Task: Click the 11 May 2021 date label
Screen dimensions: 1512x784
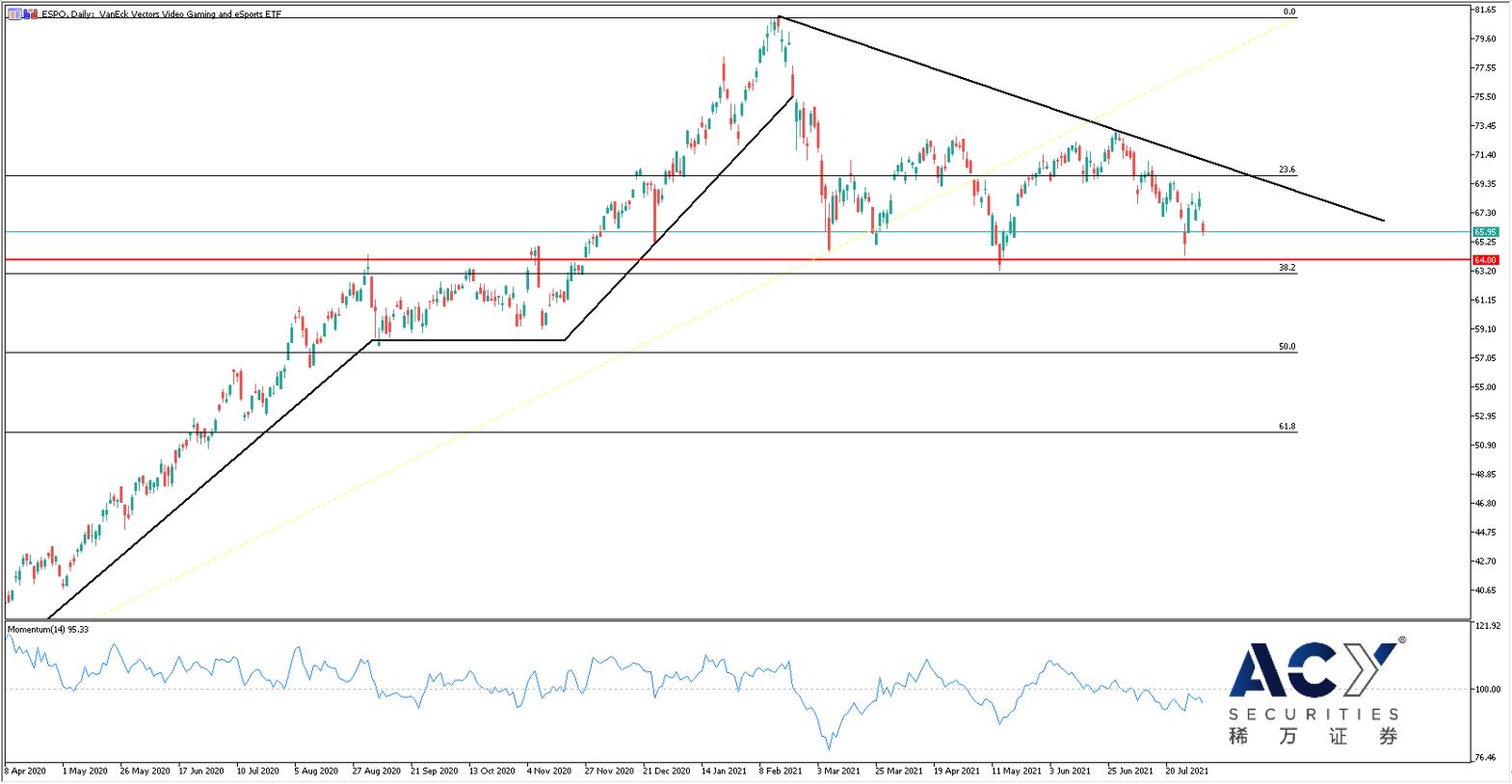Action: click(x=1016, y=771)
